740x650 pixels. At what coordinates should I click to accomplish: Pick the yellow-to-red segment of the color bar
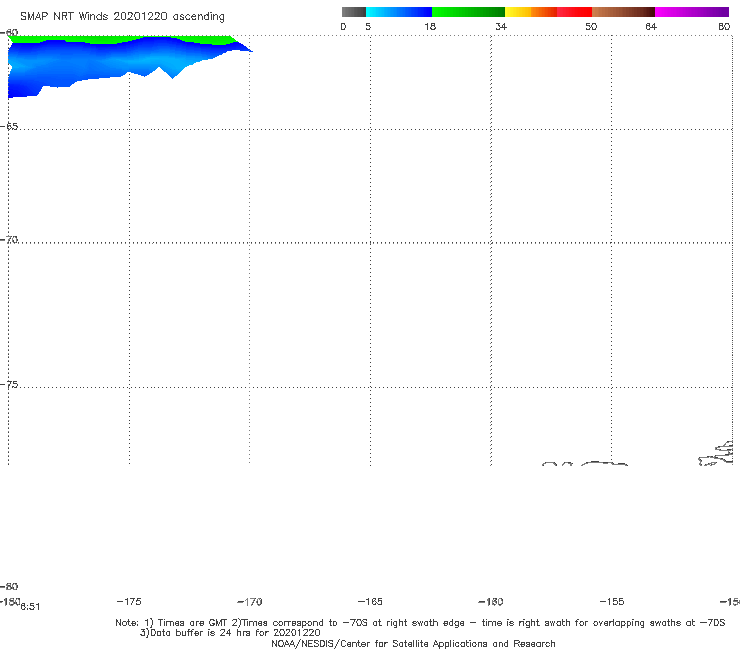548,12
